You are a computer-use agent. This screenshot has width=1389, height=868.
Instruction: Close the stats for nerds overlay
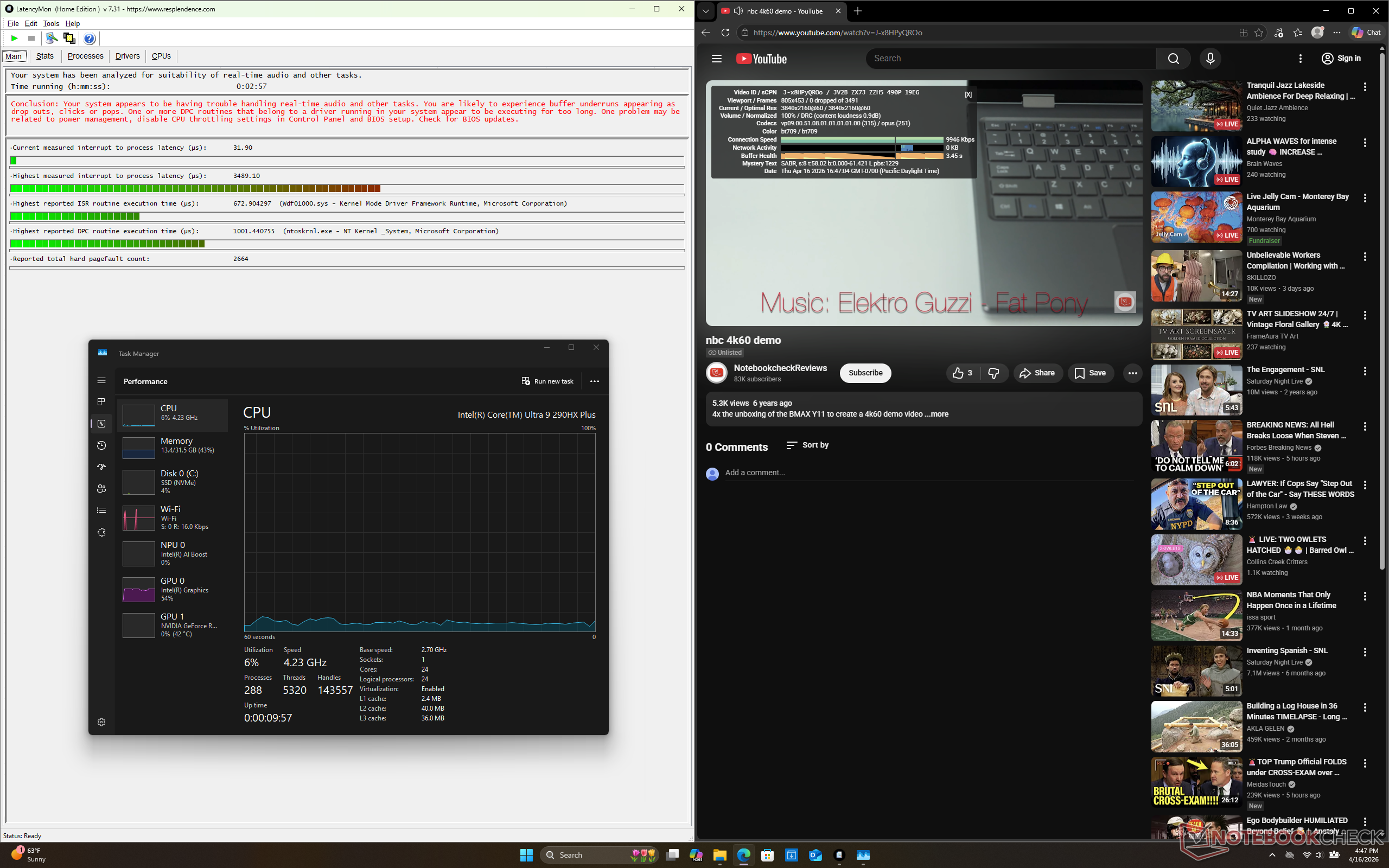(969, 95)
